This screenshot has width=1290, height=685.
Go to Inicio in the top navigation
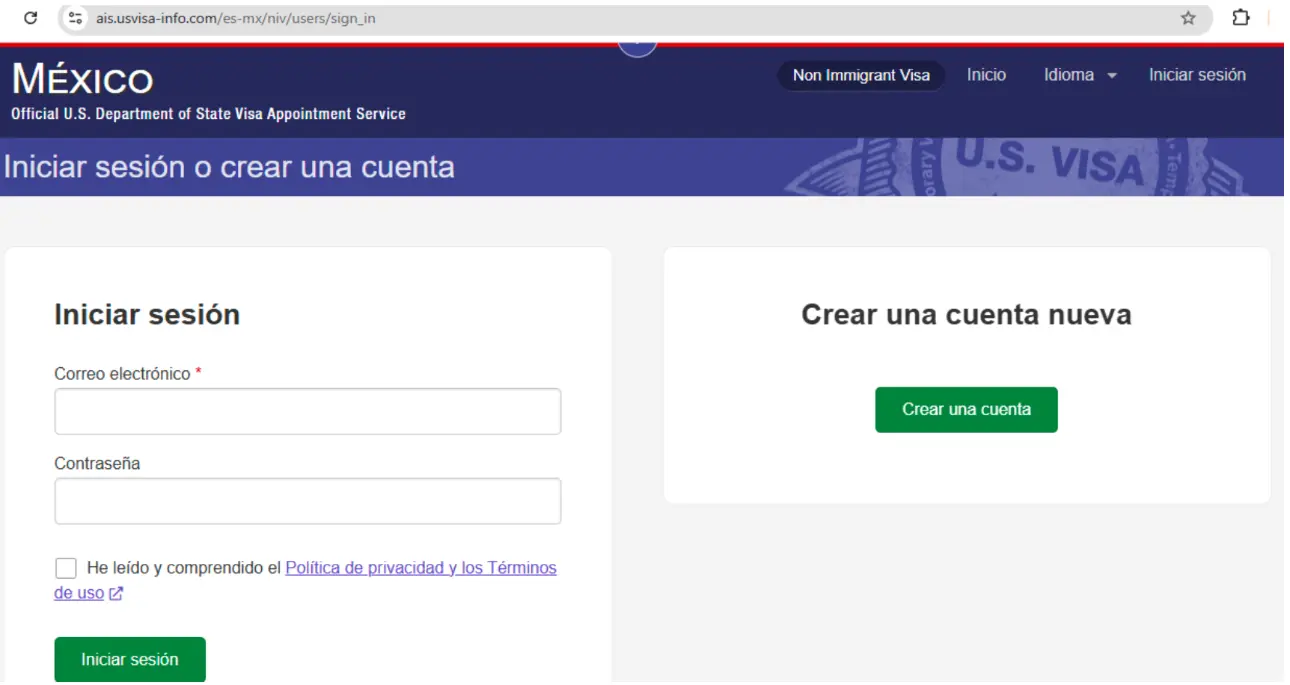[x=986, y=75]
